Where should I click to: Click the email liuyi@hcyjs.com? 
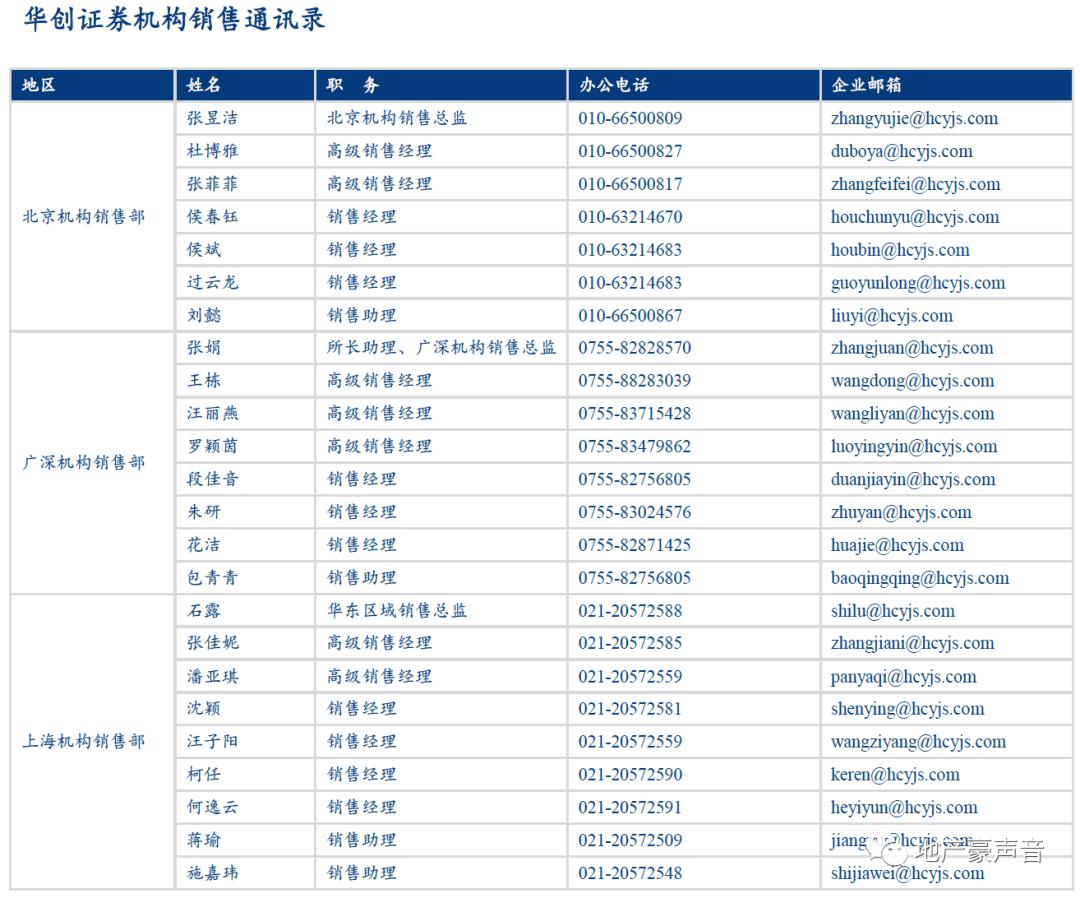pyautogui.click(x=891, y=316)
